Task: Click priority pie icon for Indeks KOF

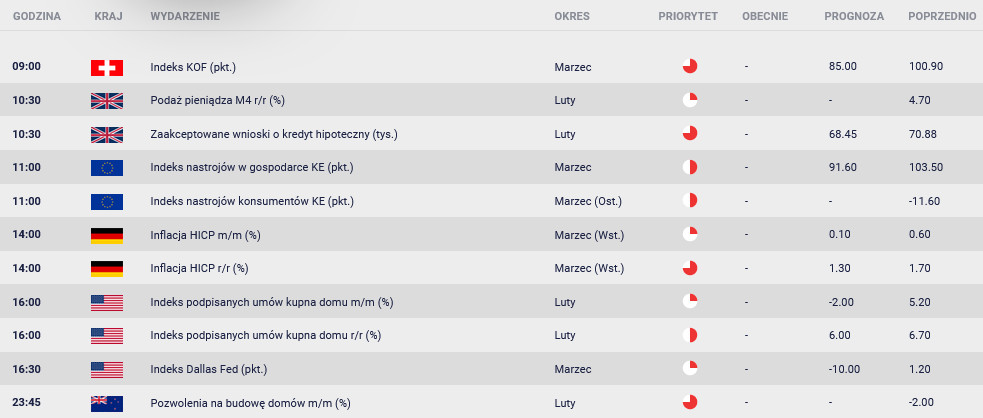Action: 690,66
